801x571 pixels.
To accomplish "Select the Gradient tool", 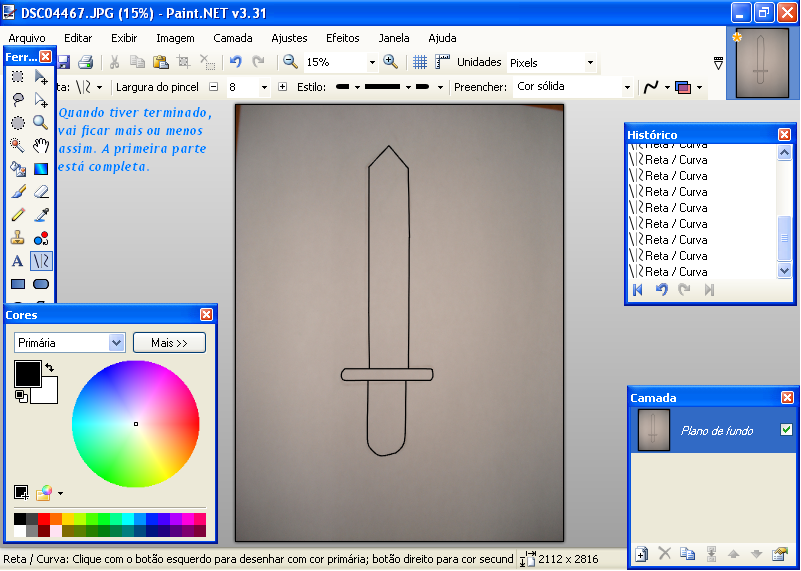I will (x=41, y=168).
